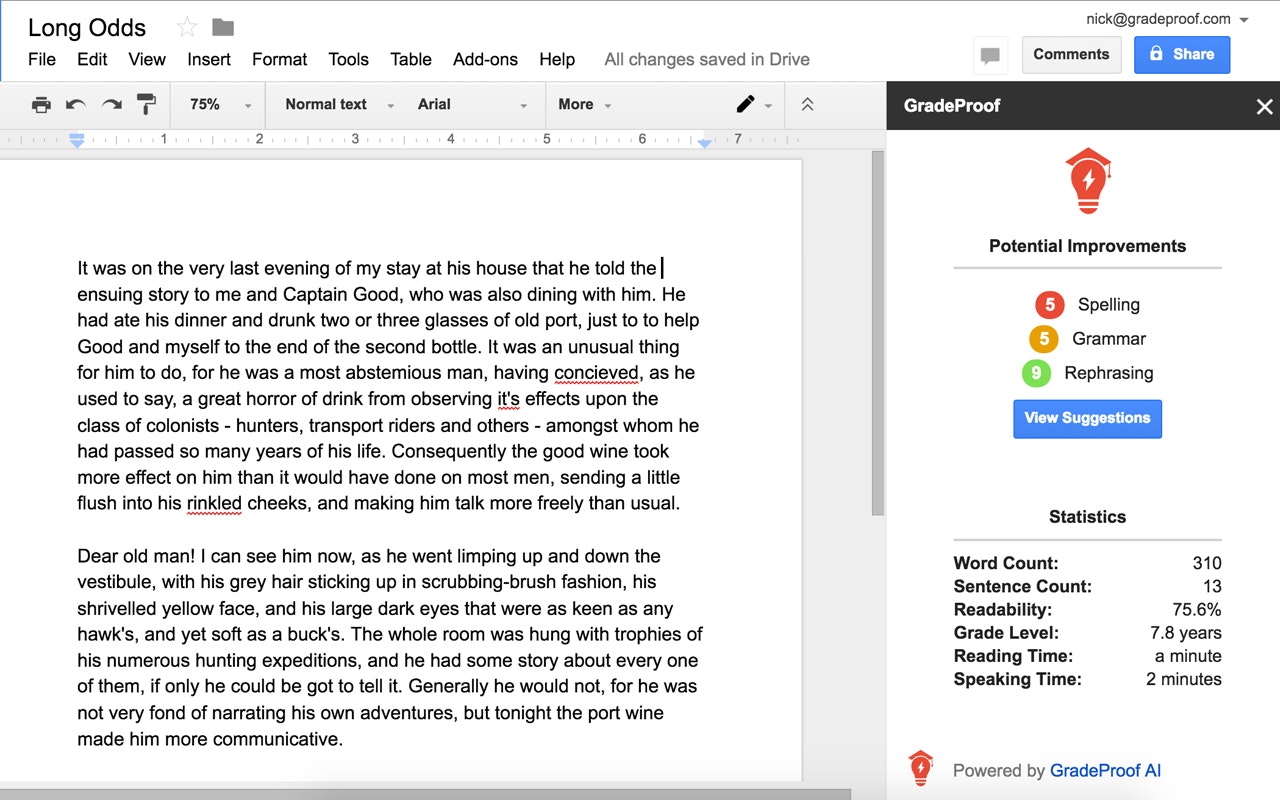Open the View menu

147,59
